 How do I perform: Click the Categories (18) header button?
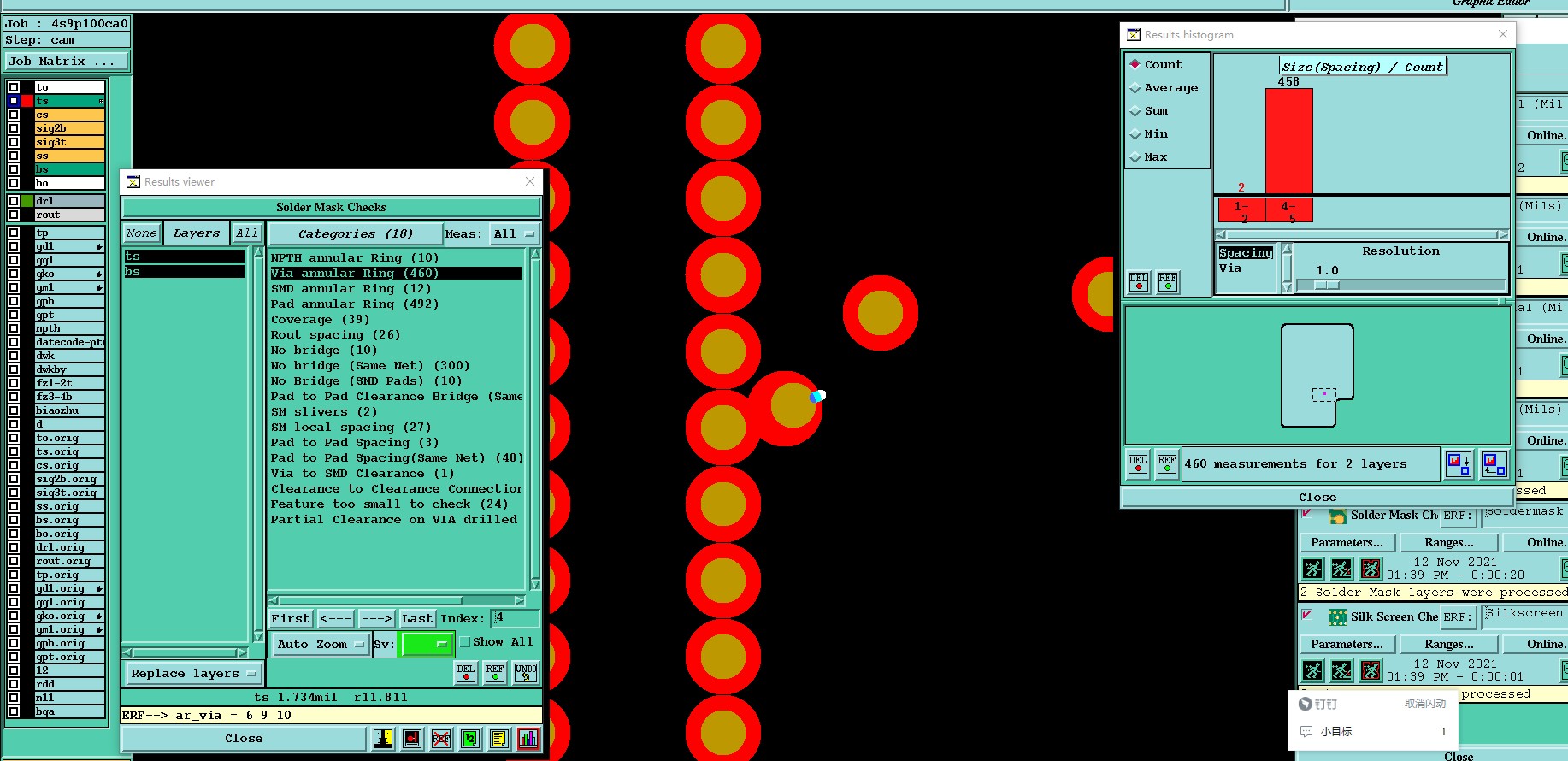coord(356,233)
